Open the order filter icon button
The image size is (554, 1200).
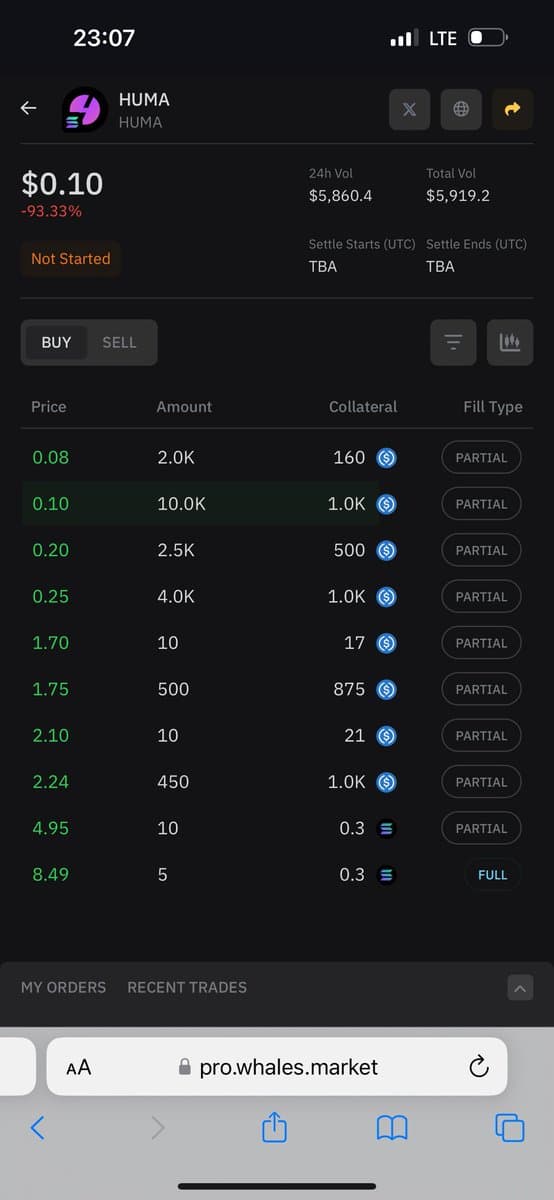pyautogui.click(x=454, y=342)
